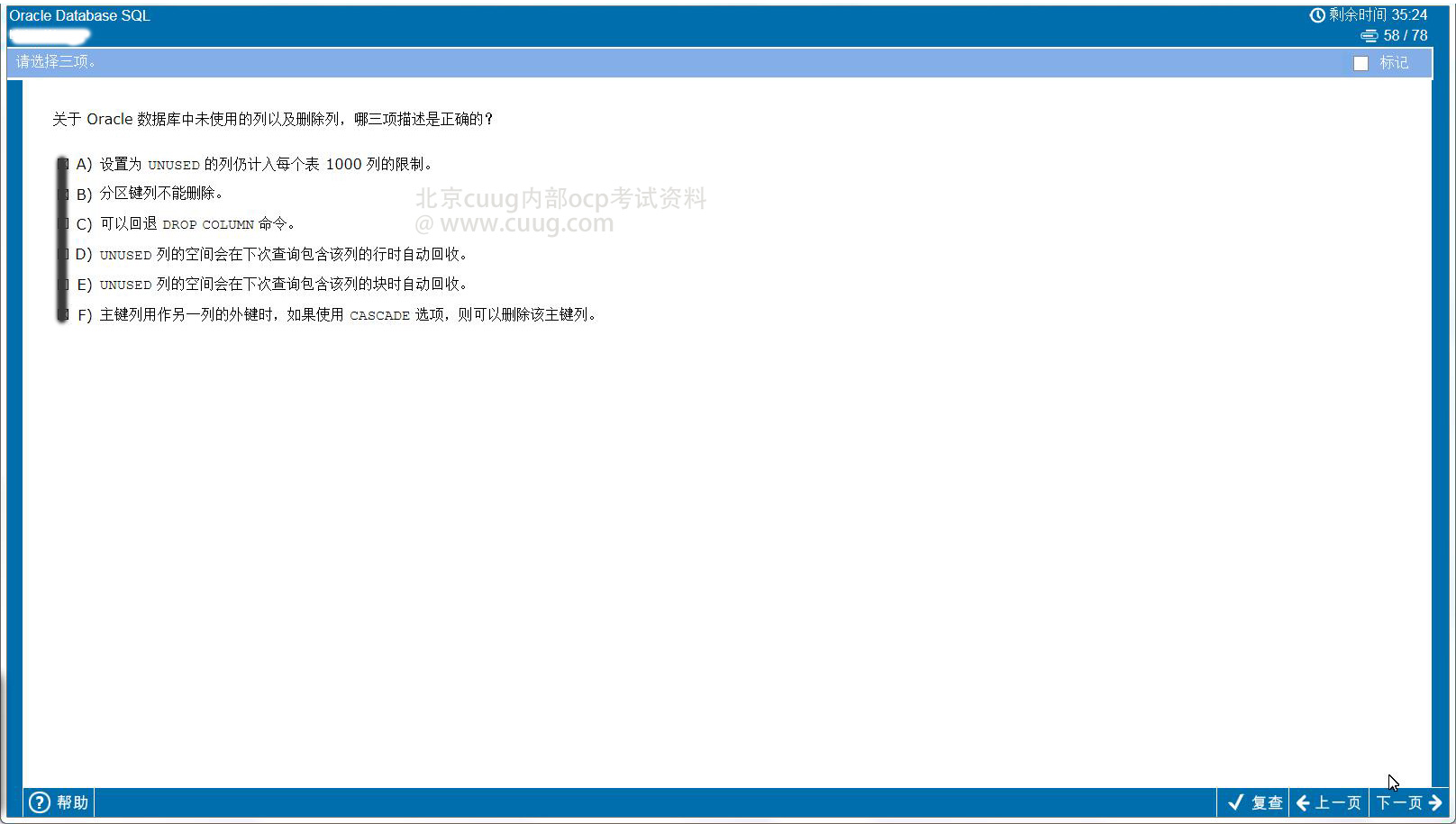The width and height of the screenshot is (1456, 824).
Task: Go to next page with 下一页
Action: (x=1409, y=802)
